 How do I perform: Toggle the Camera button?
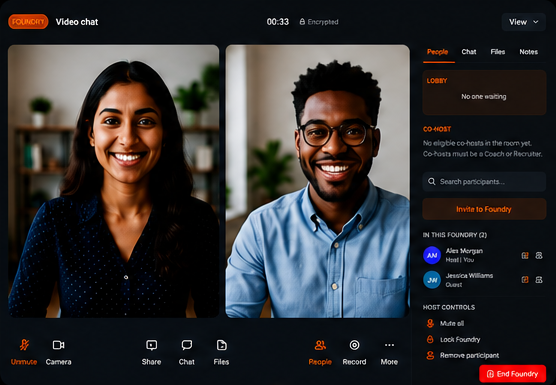(x=59, y=351)
